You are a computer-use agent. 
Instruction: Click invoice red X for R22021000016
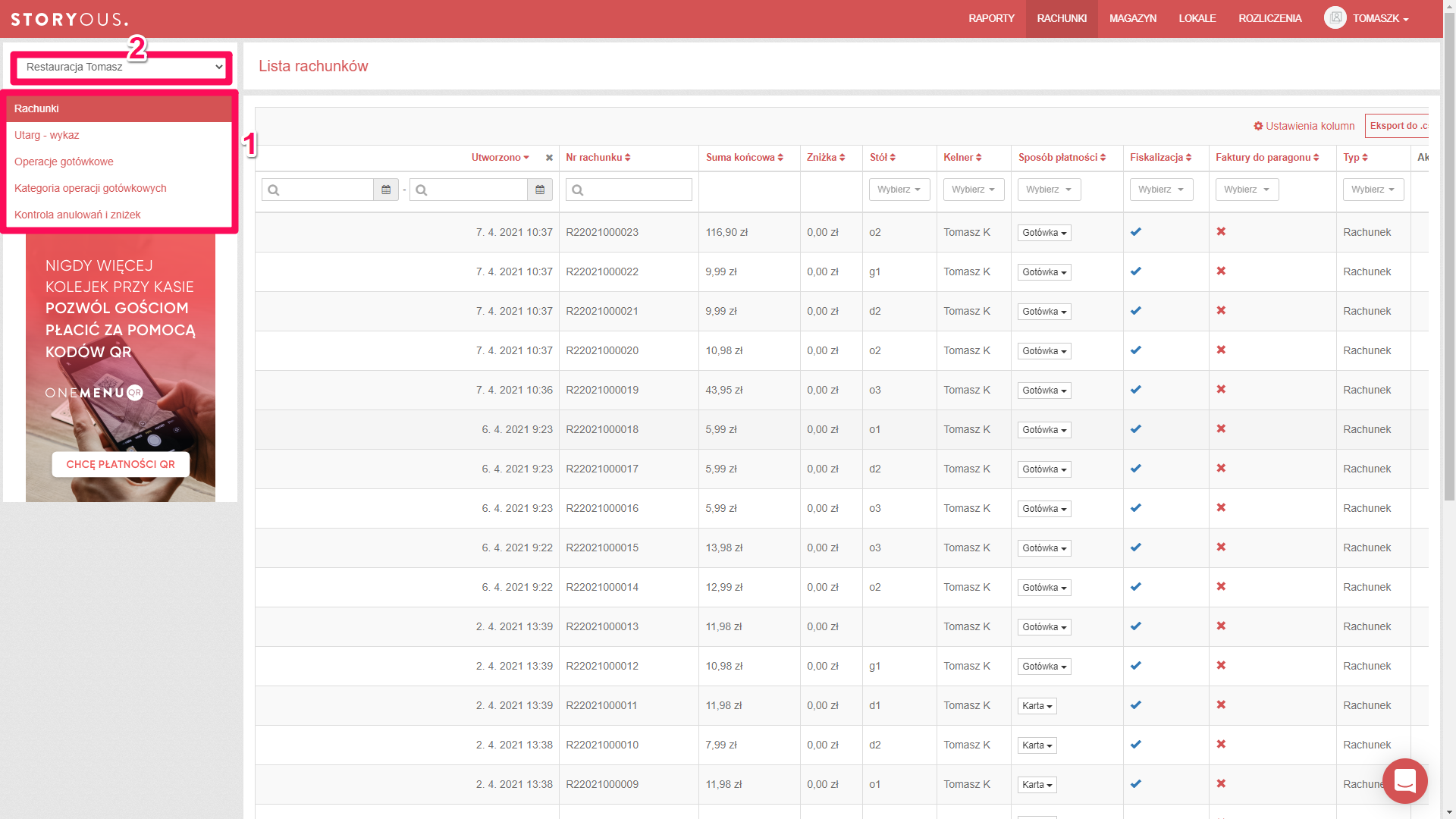(1221, 507)
